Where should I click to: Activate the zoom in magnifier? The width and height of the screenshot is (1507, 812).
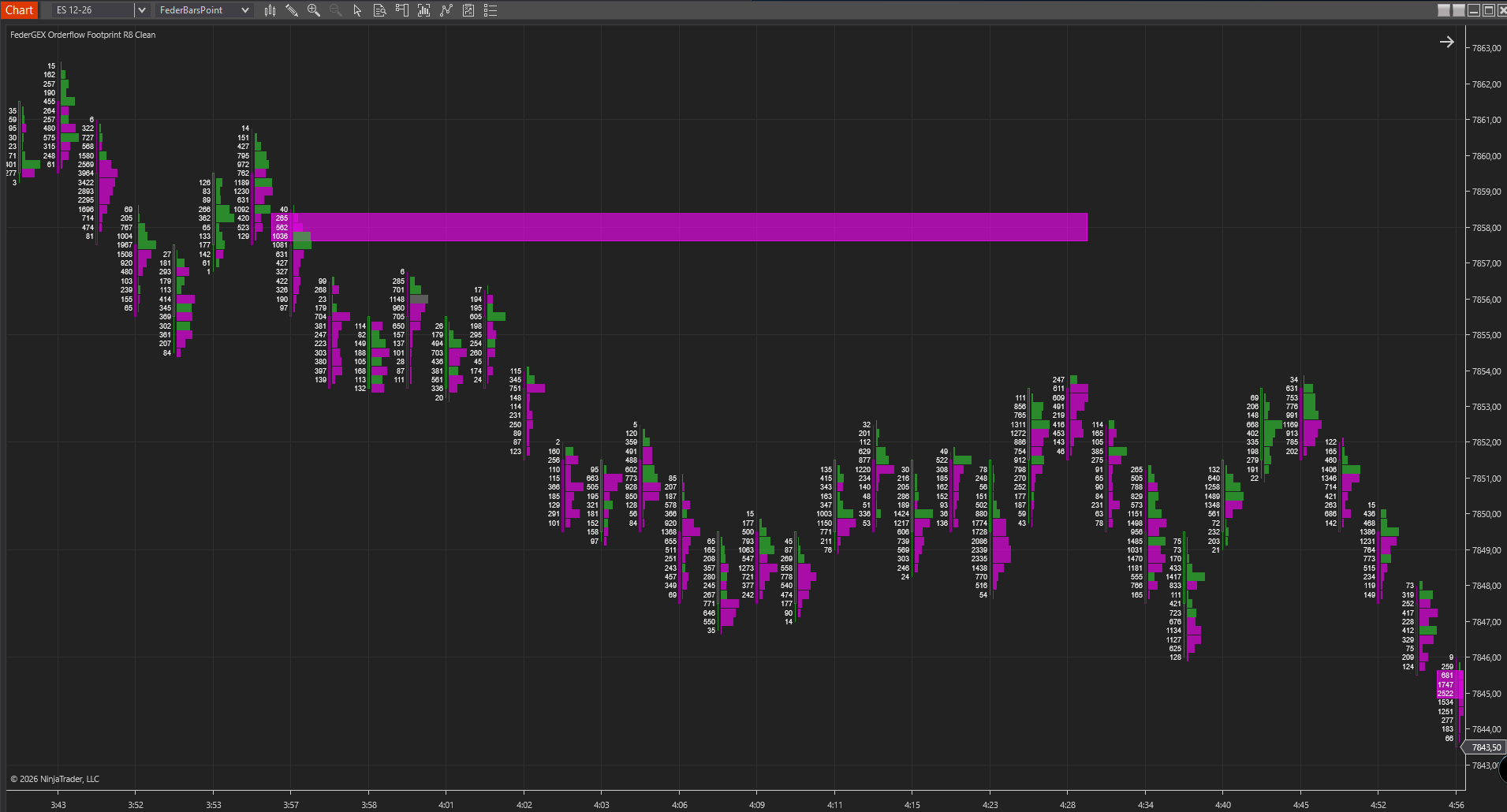click(x=314, y=10)
